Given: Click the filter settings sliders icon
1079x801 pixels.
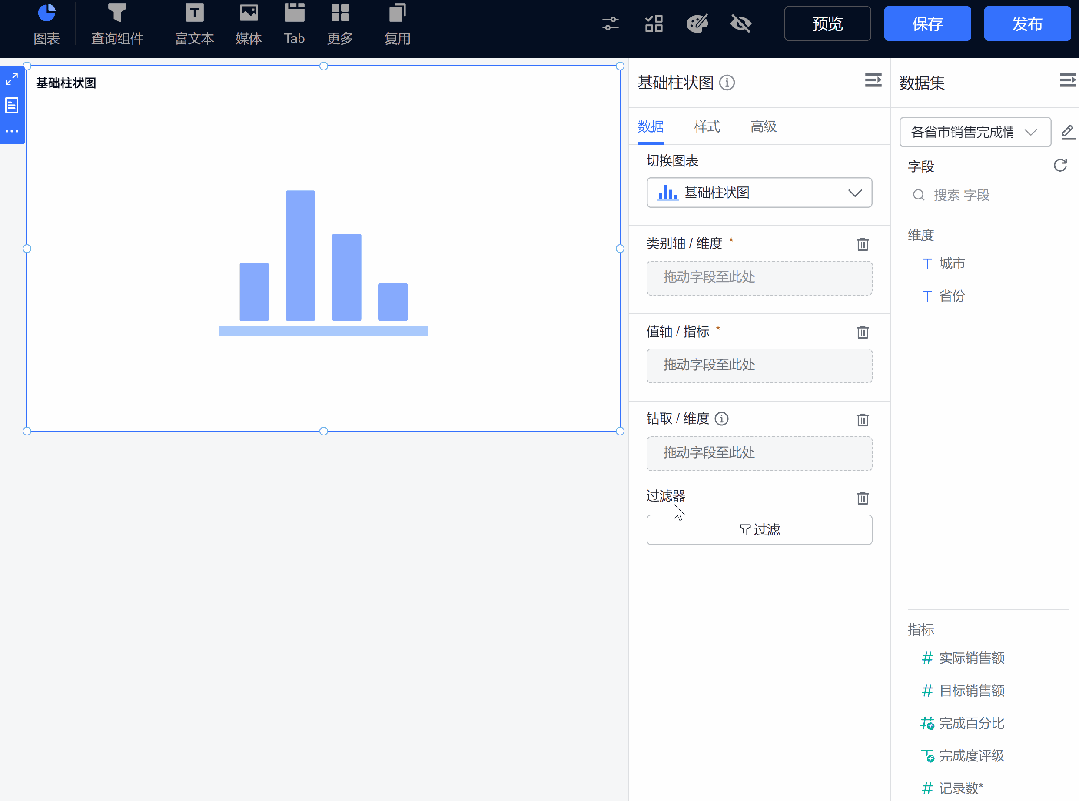Looking at the screenshot, I should 610,23.
